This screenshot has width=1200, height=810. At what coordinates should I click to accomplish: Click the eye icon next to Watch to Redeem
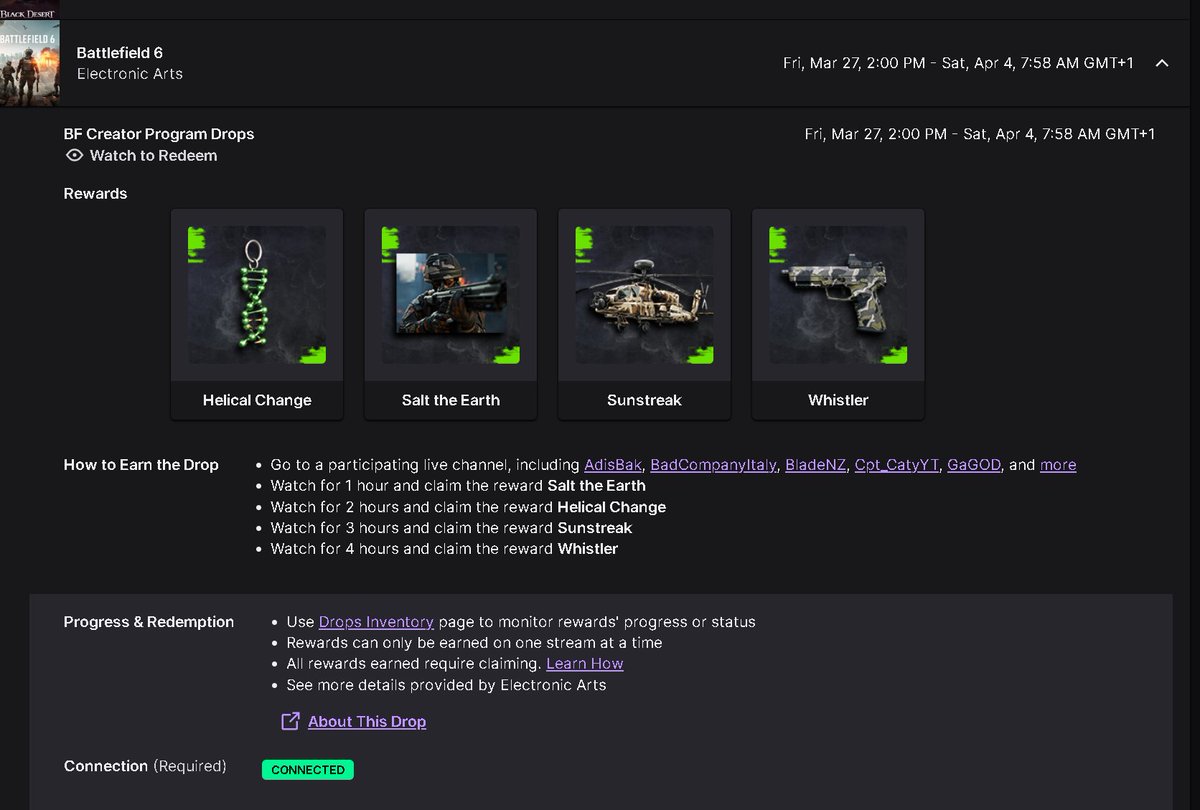click(74, 156)
